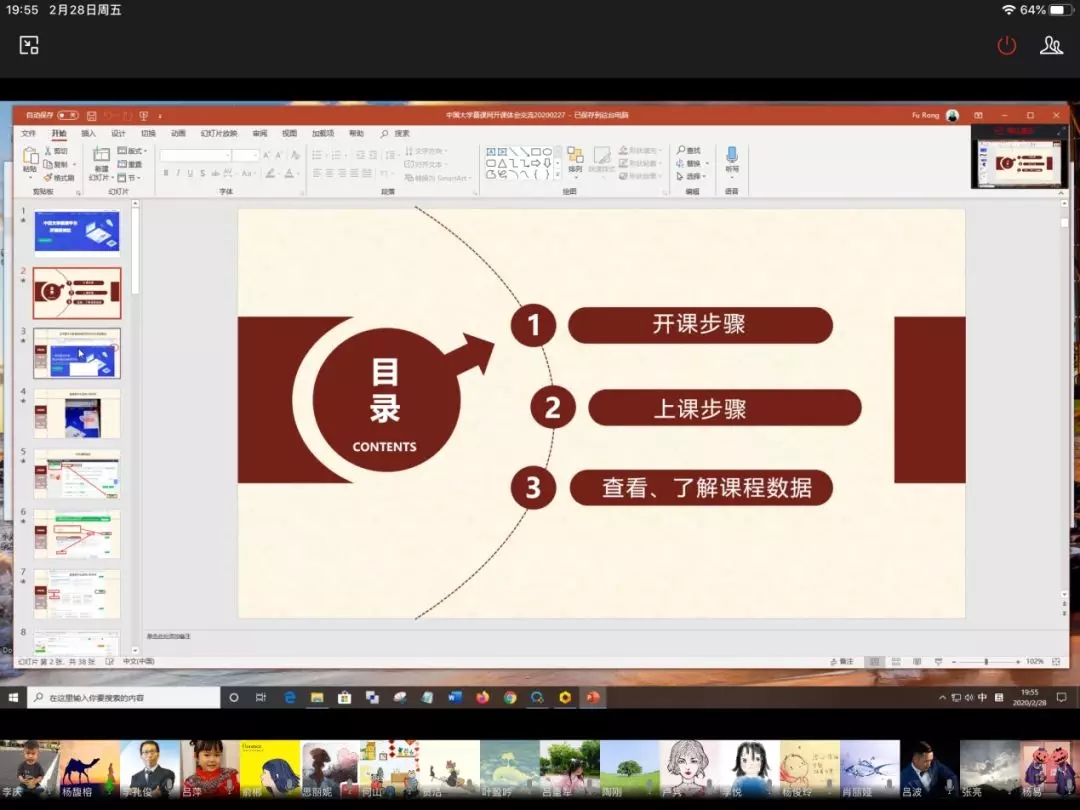The image size is (1080, 810).
Task: Switch to the Slide Show (幻灯片放映) tab
Action: (219, 133)
